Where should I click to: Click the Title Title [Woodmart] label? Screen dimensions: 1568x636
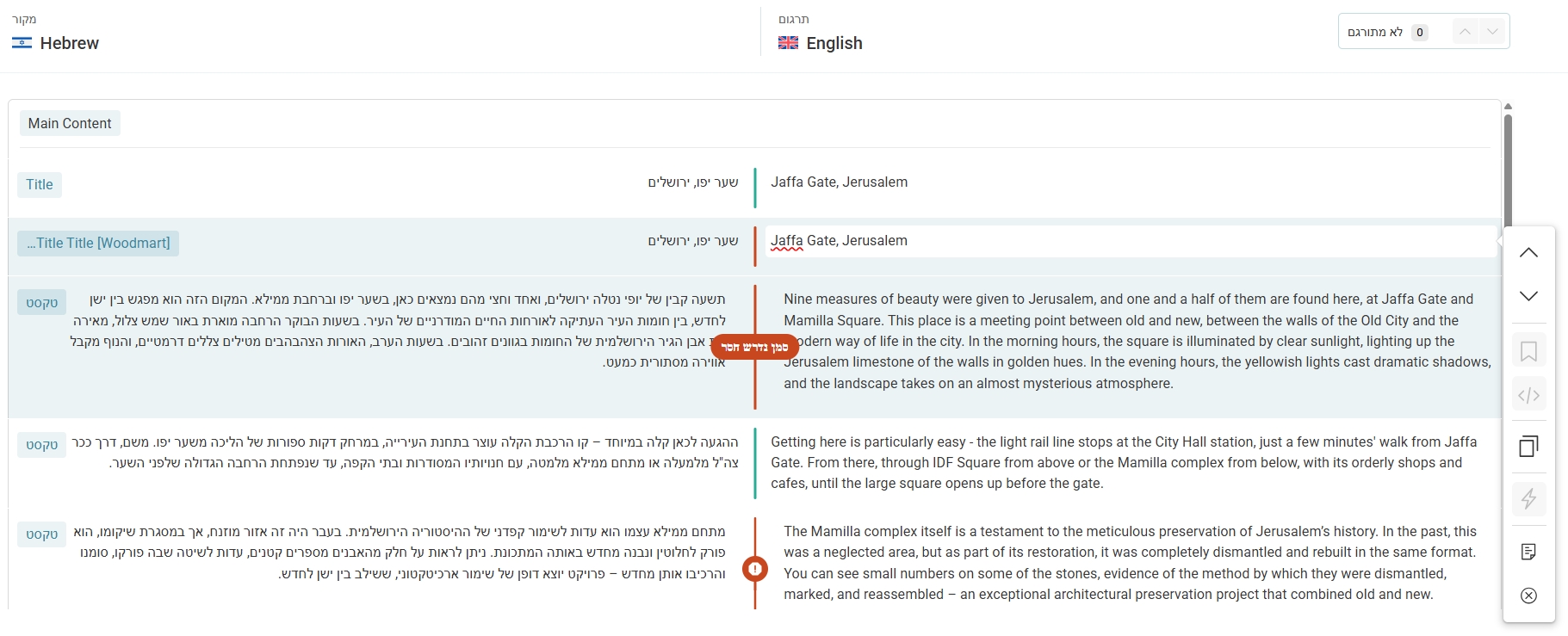pos(98,244)
